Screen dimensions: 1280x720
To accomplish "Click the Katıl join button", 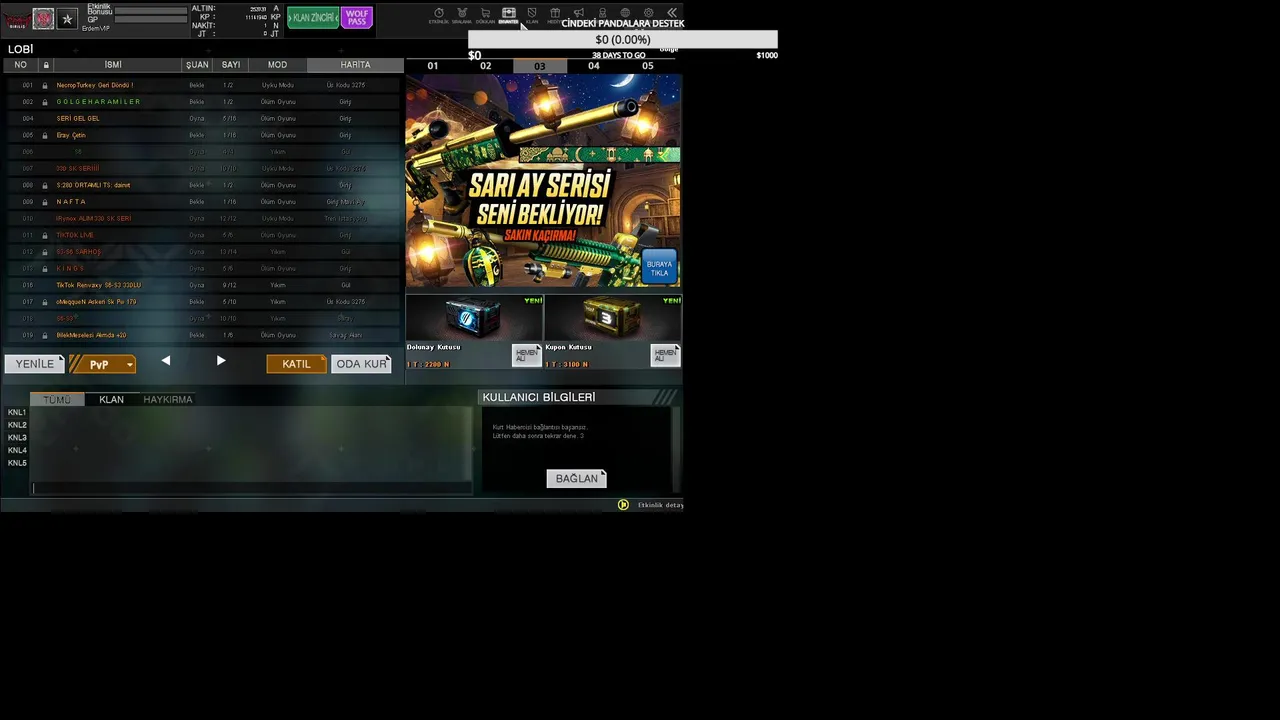I will pos(296,364).
